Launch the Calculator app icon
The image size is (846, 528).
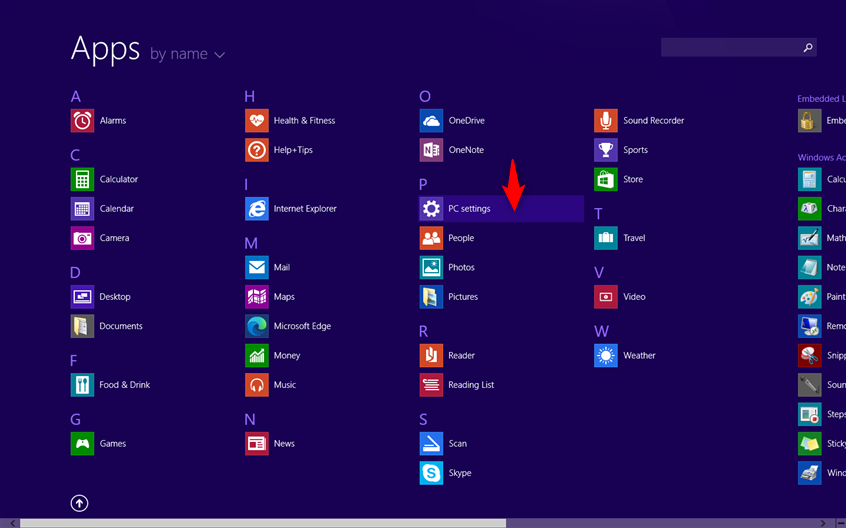coord(82,180)
